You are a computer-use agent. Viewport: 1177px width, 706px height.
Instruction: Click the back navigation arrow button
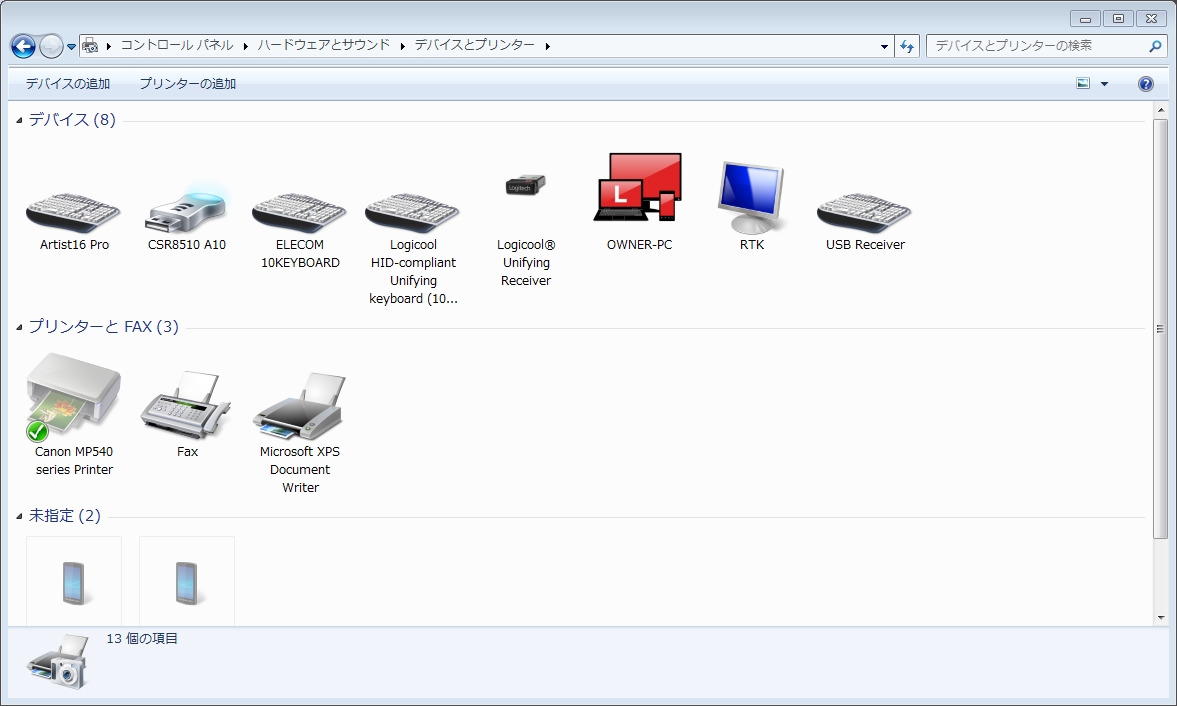pos(23,47)
